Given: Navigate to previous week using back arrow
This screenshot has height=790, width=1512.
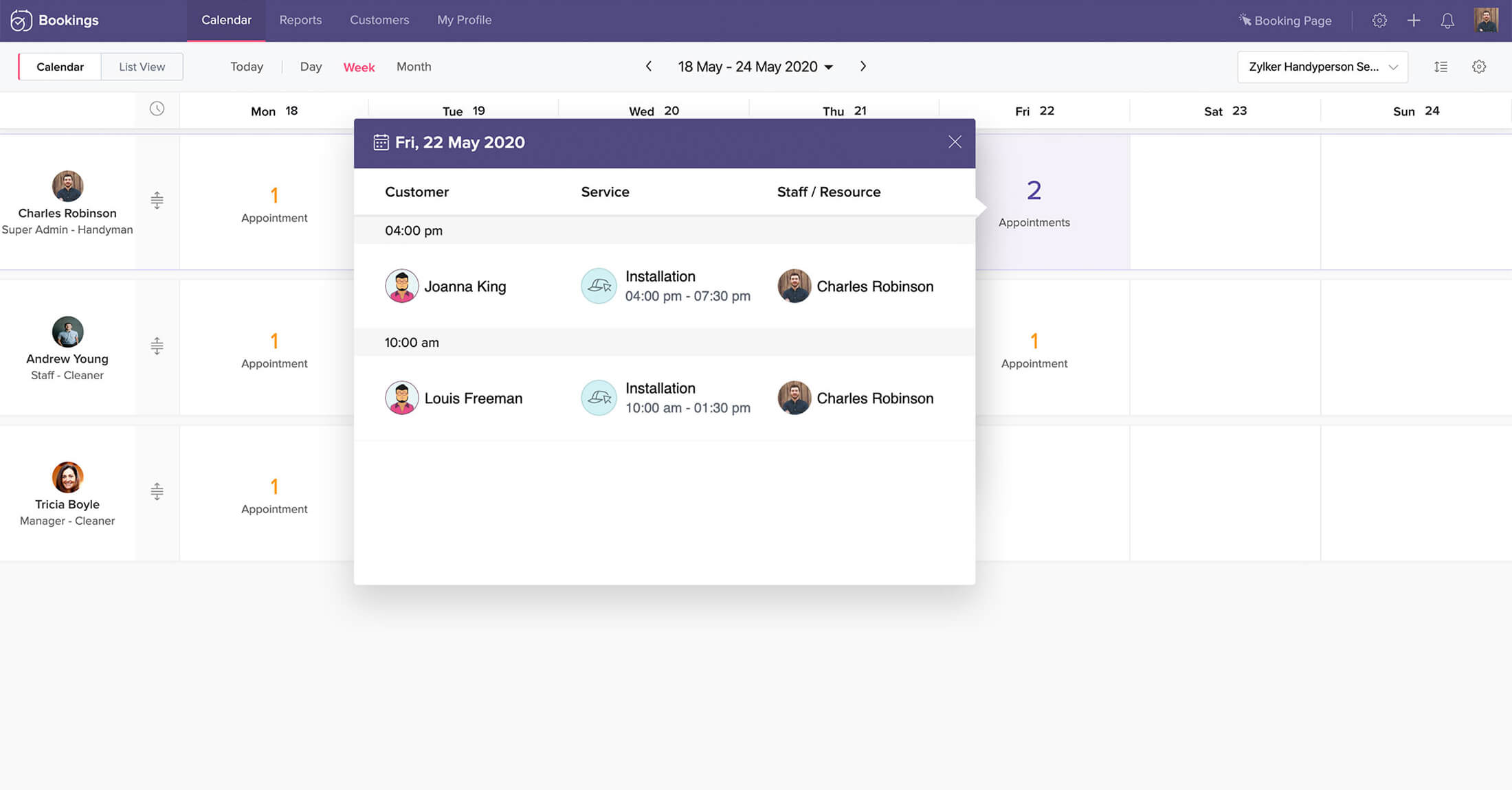Looking at the screenshot, I should pos(648,66).
